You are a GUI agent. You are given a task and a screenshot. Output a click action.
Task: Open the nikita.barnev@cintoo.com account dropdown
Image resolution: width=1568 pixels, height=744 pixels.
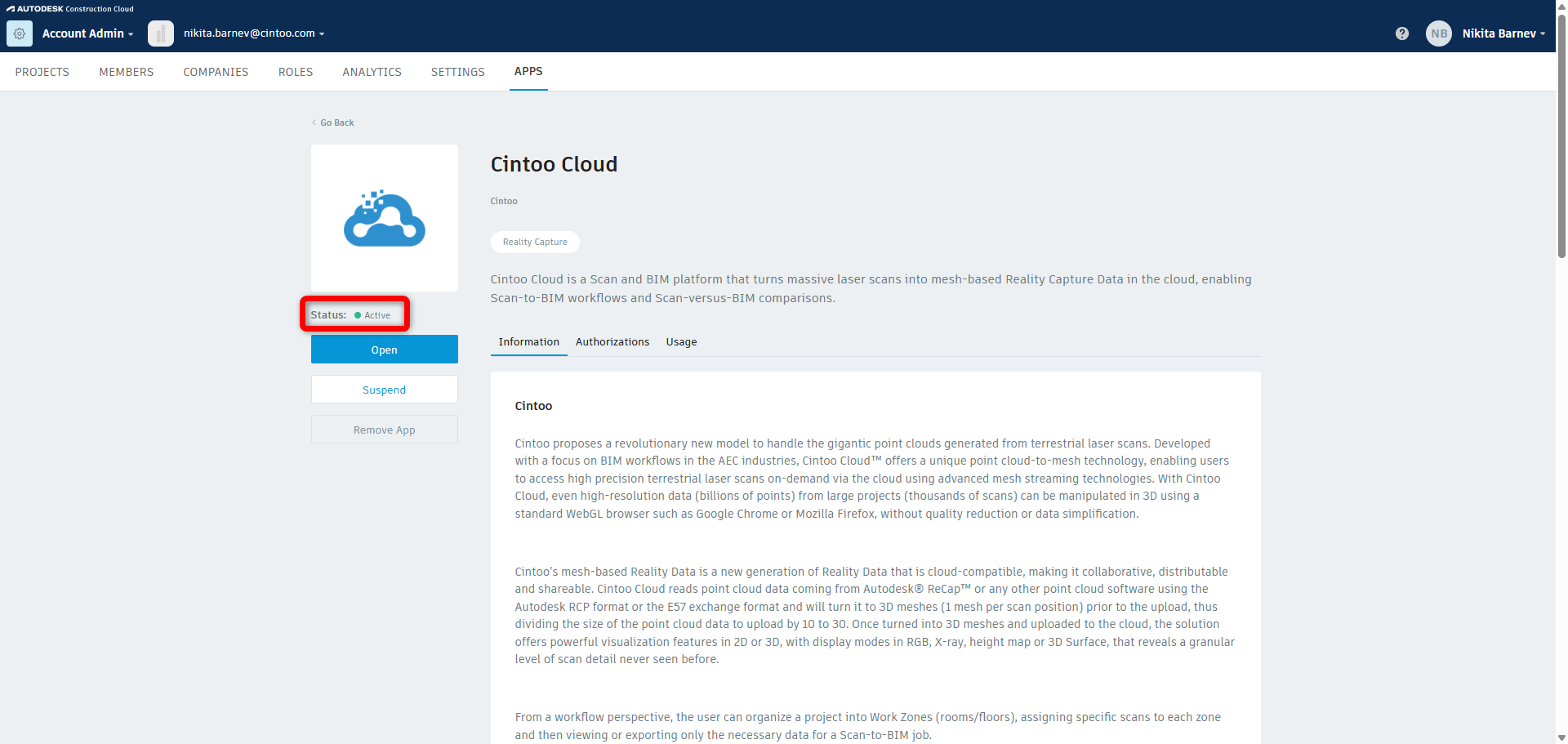[254, 33]
